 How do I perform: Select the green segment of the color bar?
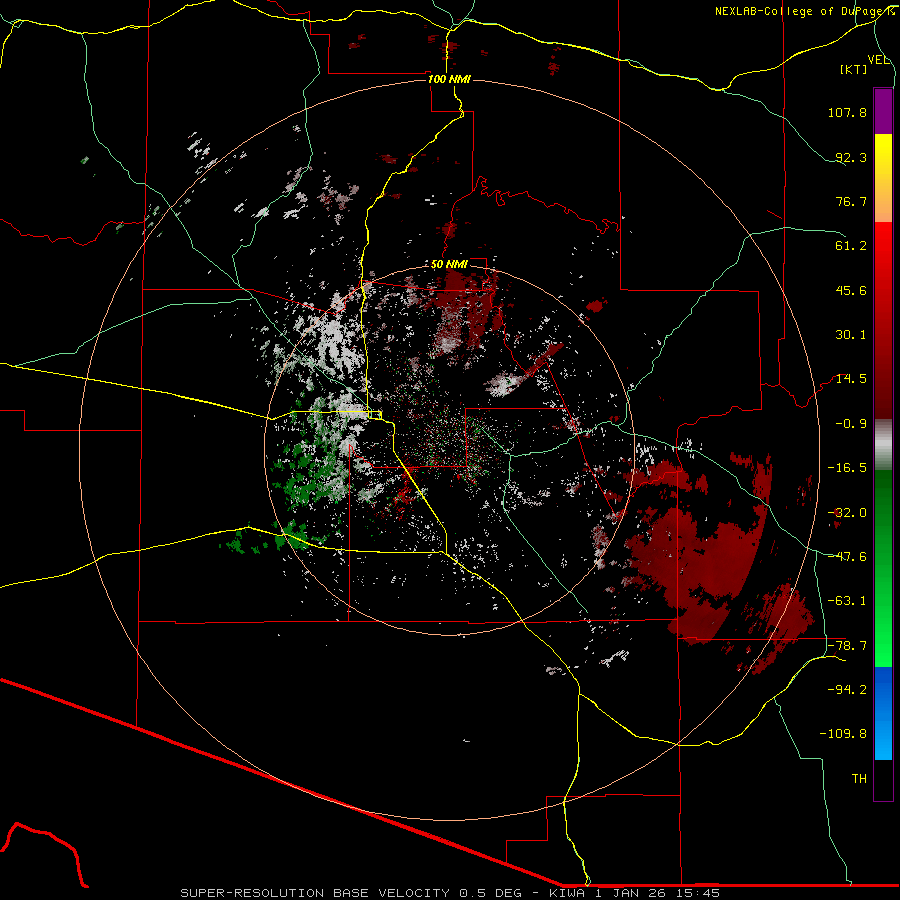[x=883, y=568]
